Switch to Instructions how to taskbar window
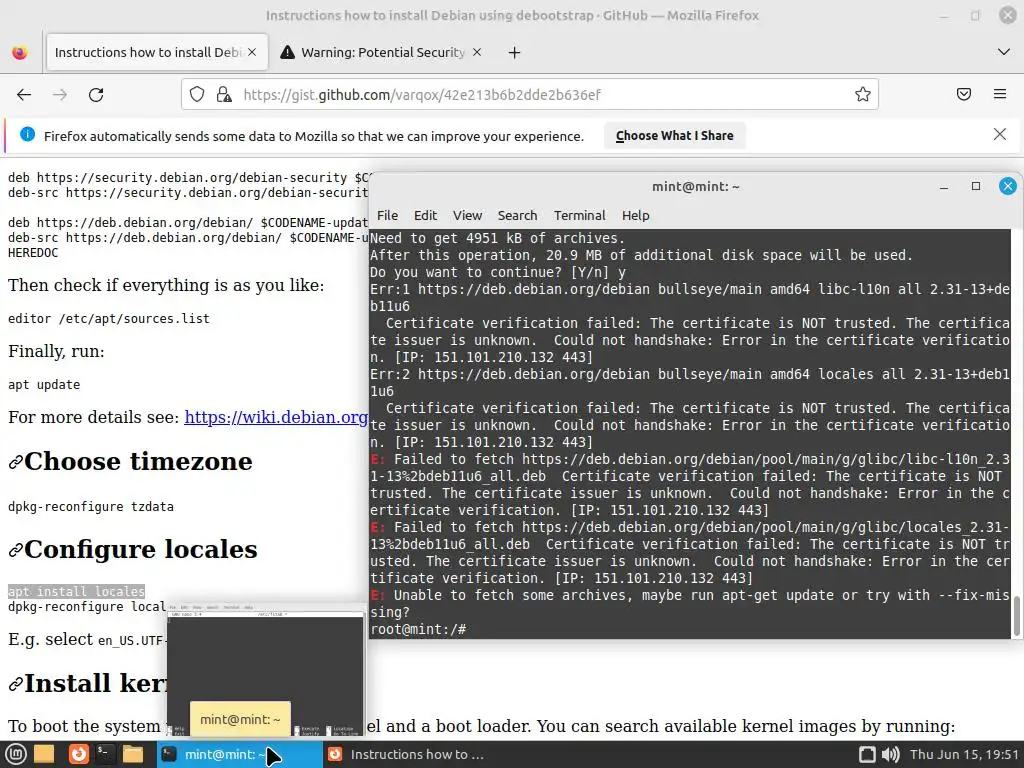The height and width of the screenshot is (768, 1024). tap(406, 754)
